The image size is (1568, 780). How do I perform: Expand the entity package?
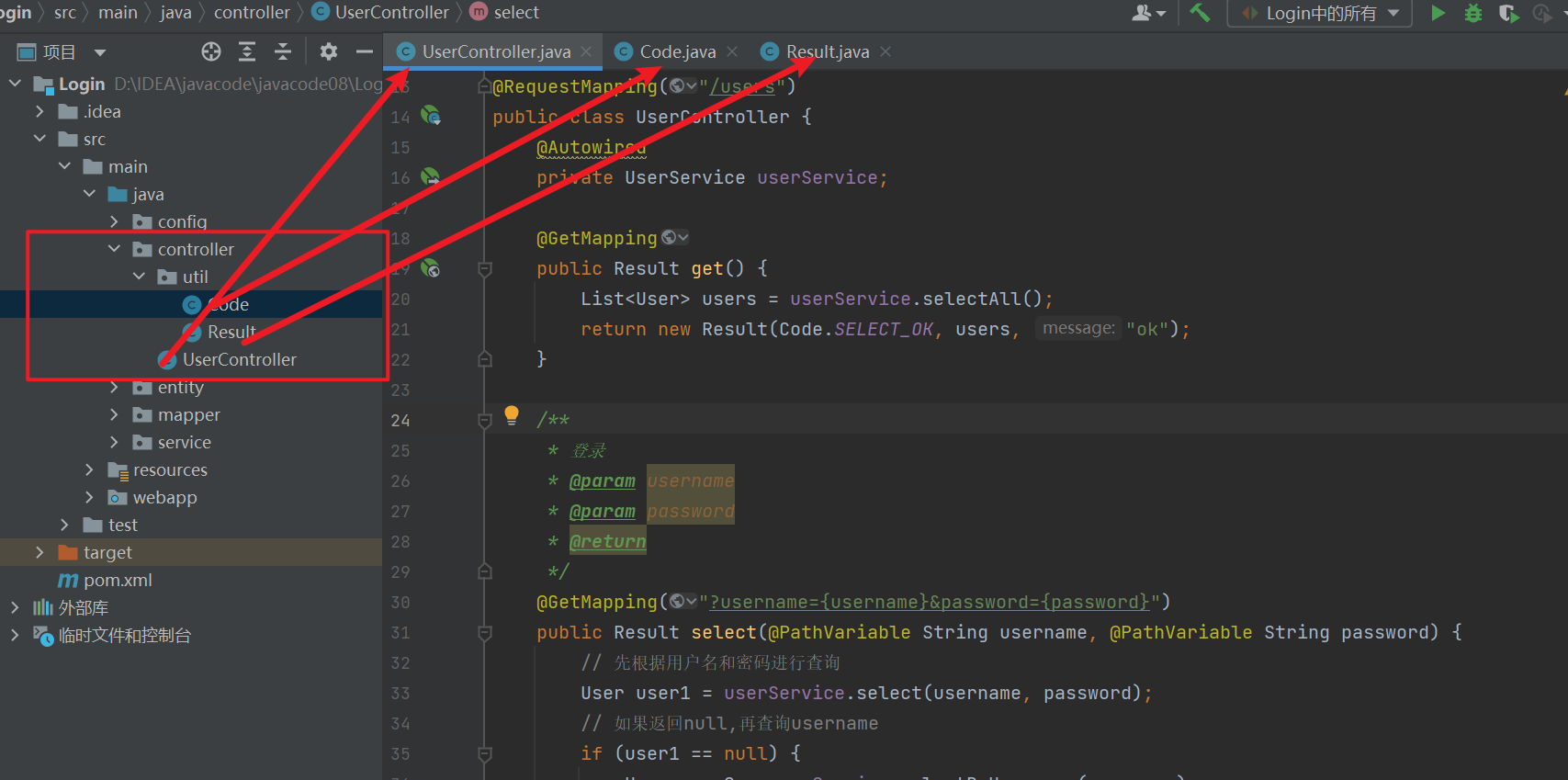coord(114,387)
